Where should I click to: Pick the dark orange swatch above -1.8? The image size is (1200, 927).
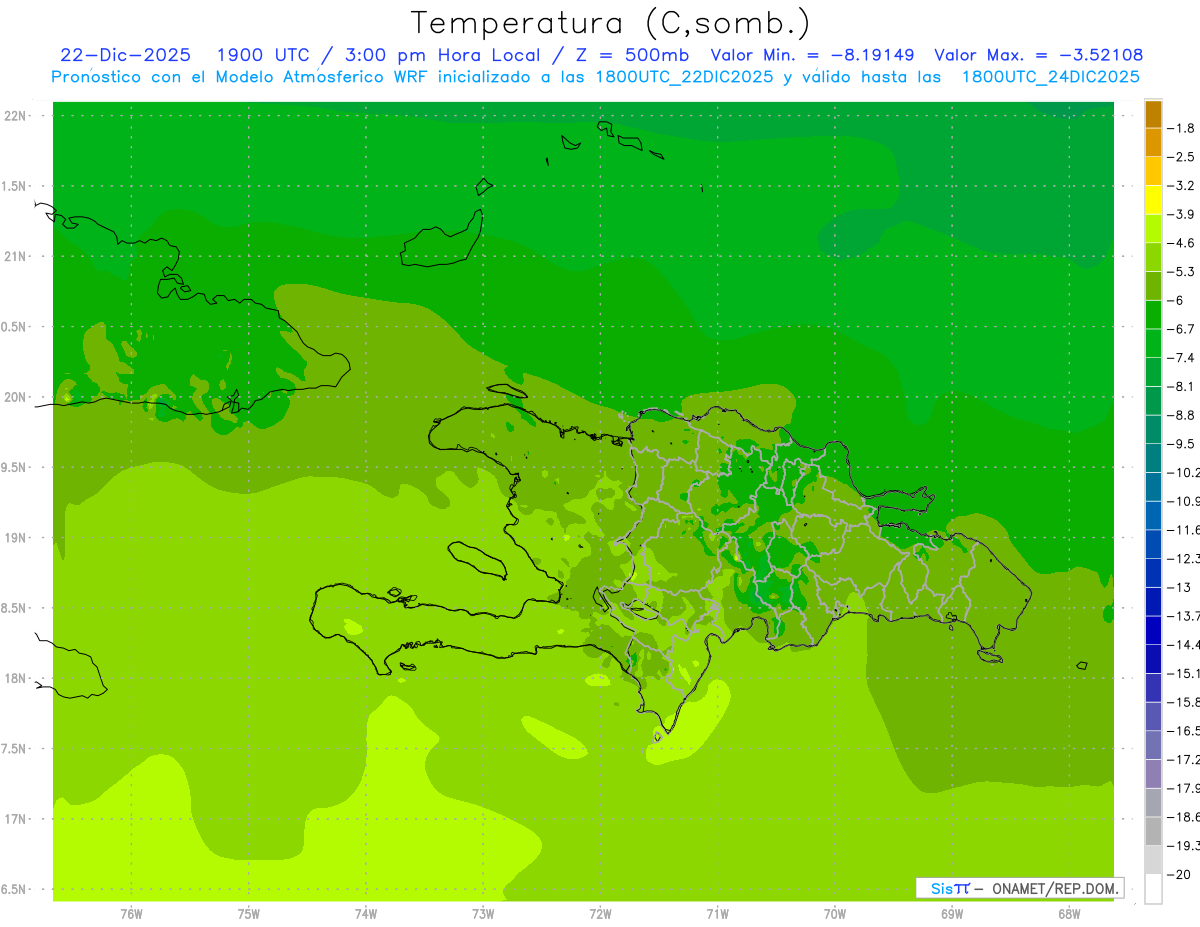tap(1153, 114)
